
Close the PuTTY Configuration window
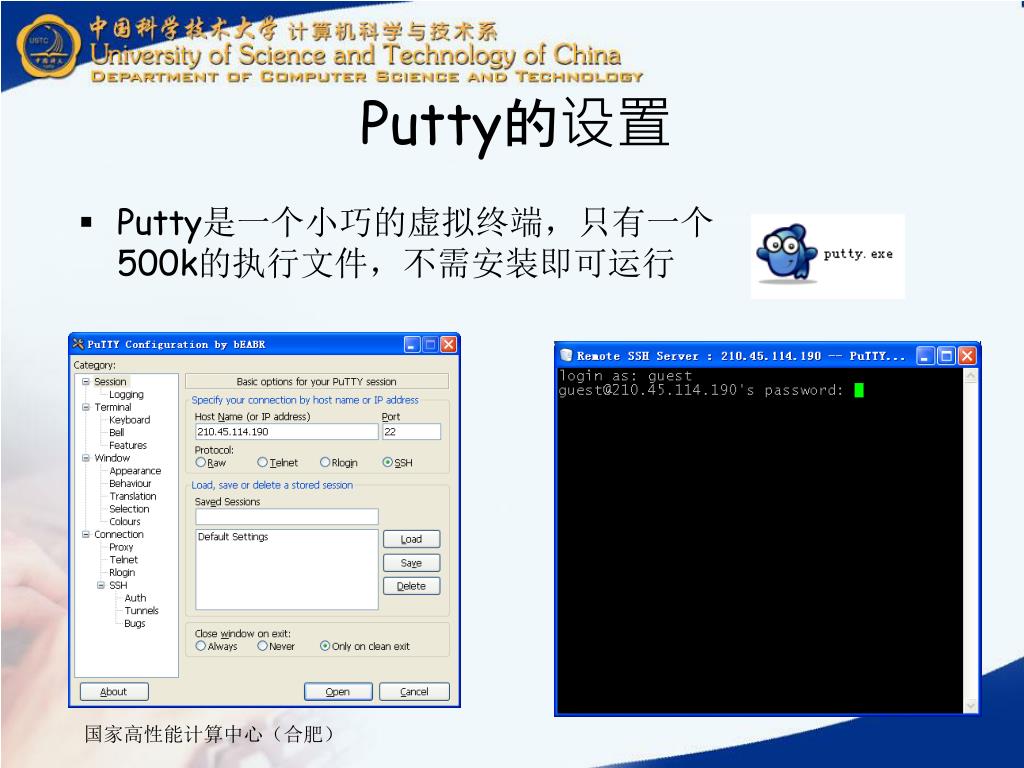click(x=448, y=344)
